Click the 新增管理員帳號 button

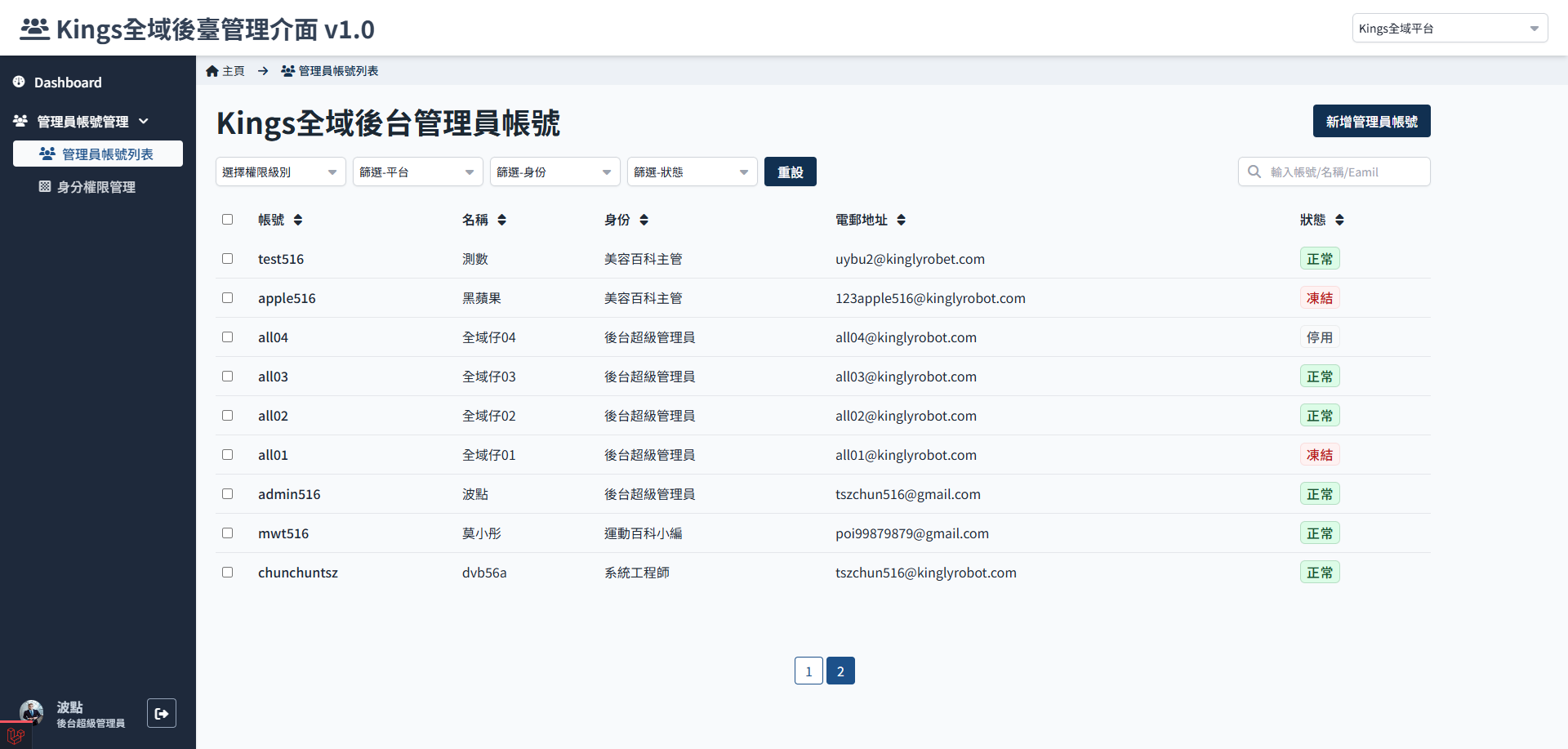pyautogui.click(x=1372, y=121)
